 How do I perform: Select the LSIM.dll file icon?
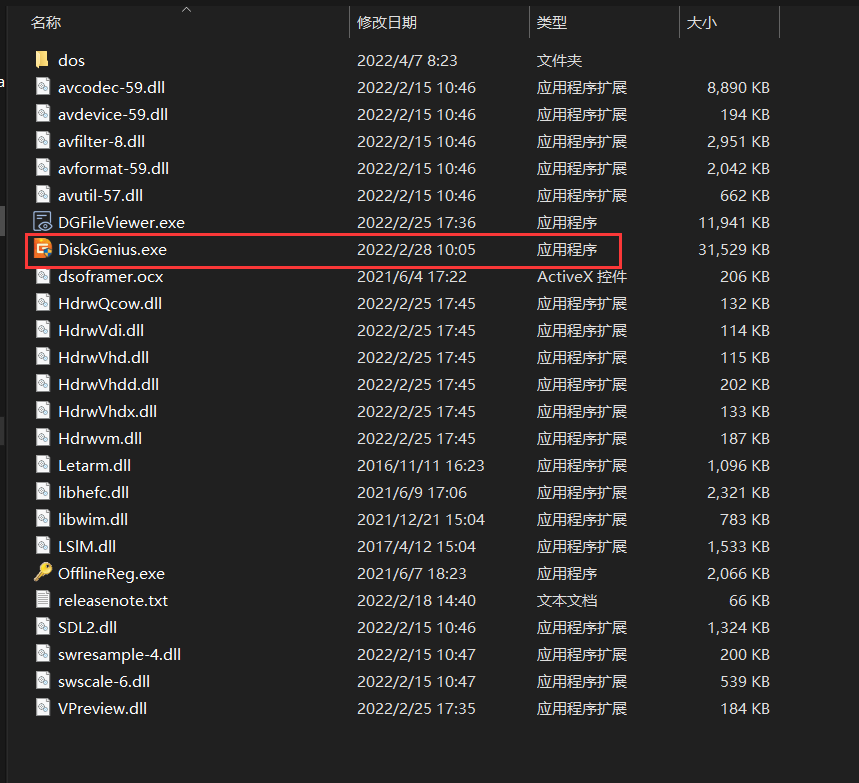pos(43,546)
